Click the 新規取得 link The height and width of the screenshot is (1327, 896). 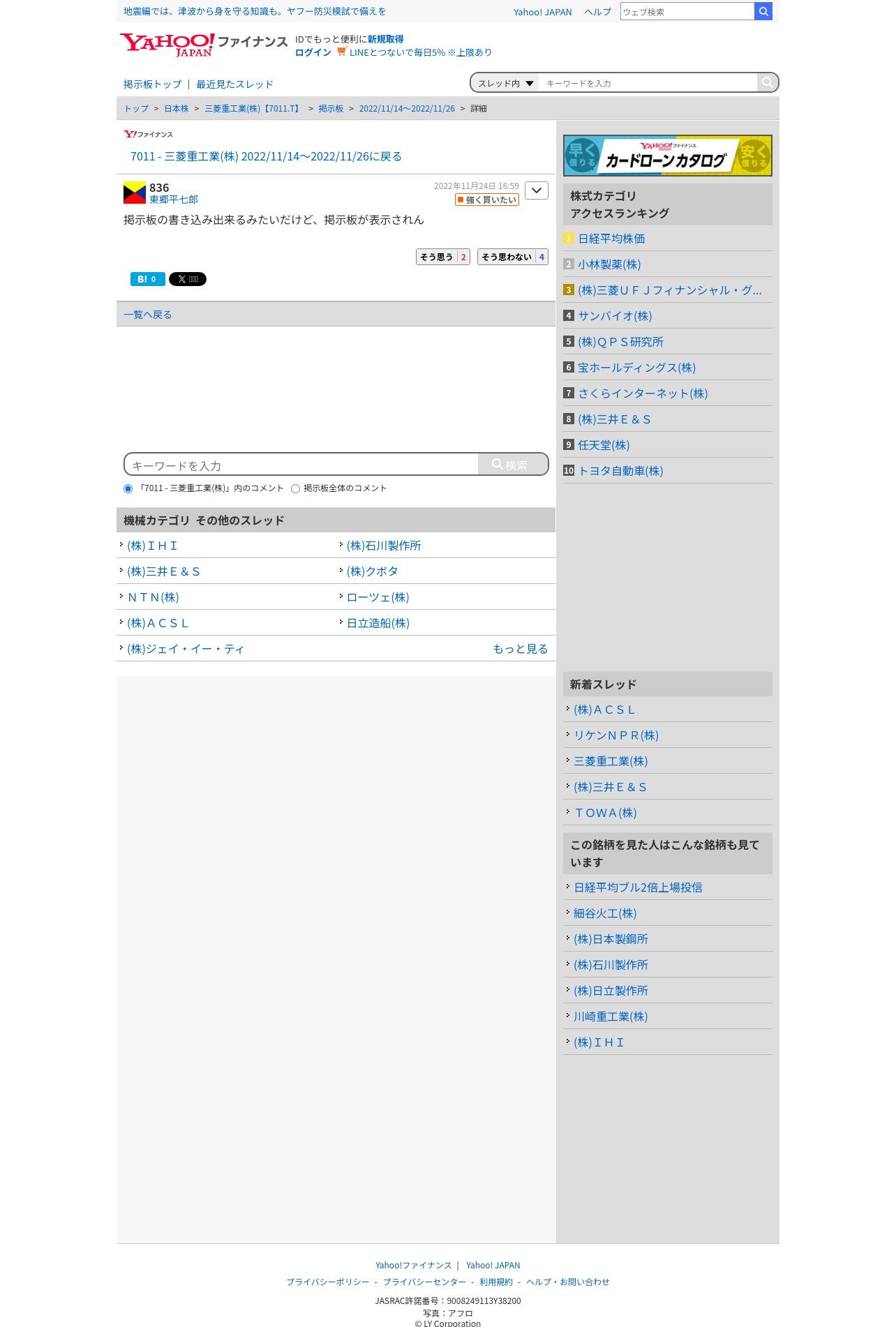click(x=385, y=39)
